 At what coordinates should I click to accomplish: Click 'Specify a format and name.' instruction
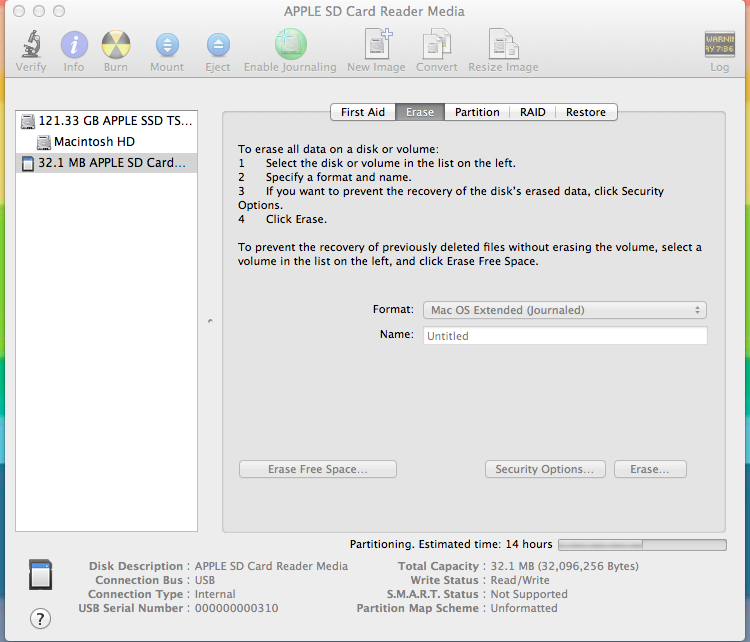[338, 177]
